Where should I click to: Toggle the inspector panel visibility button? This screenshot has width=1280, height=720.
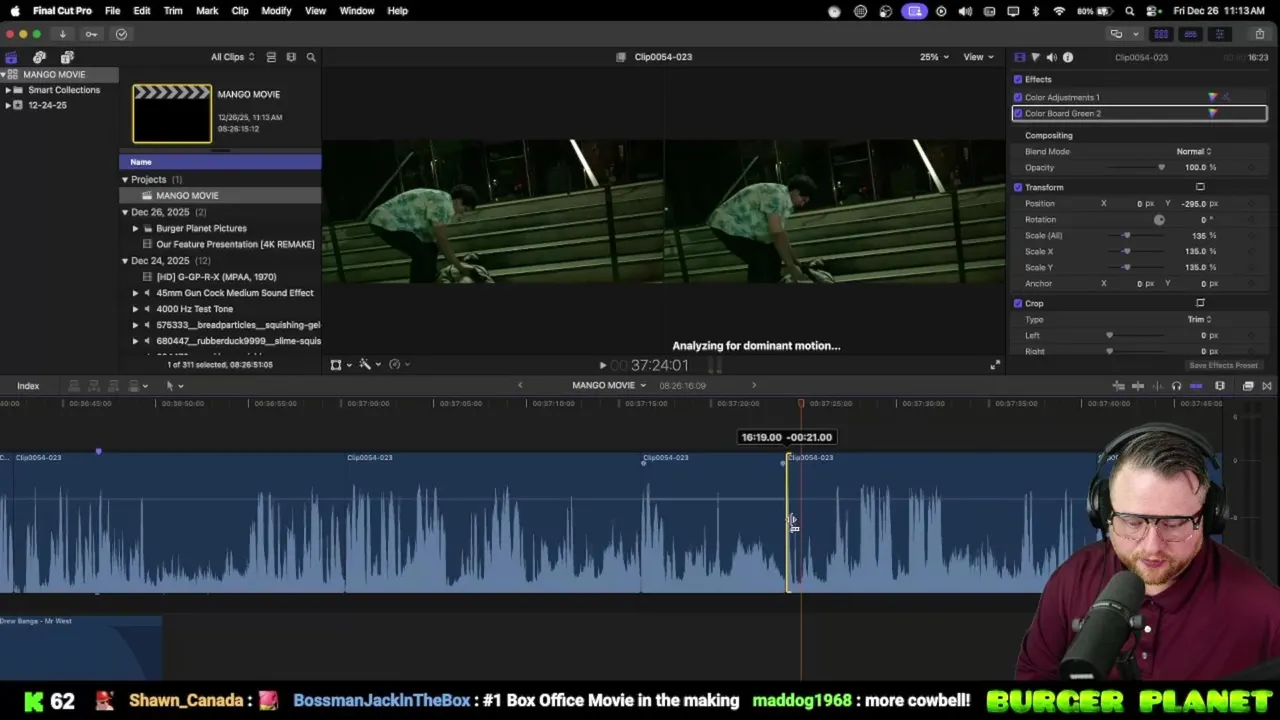(x=1219, y=34)
